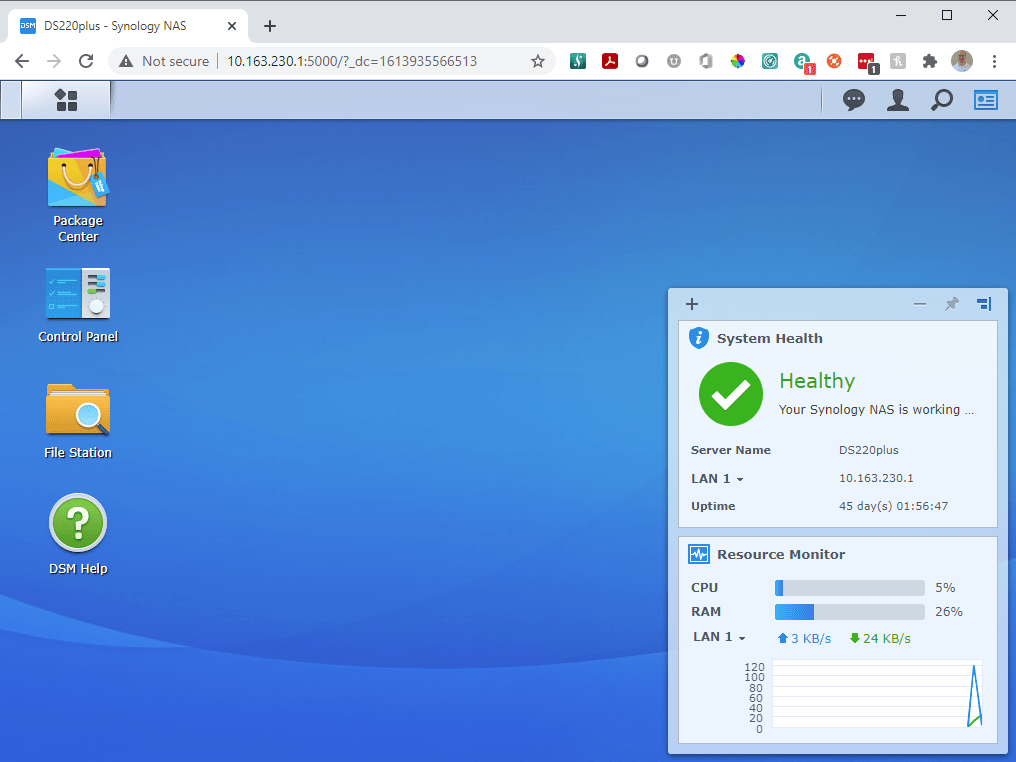
Task: Collapse the widget panel with the minimize arrow
Action: click(x=920, y=304)
